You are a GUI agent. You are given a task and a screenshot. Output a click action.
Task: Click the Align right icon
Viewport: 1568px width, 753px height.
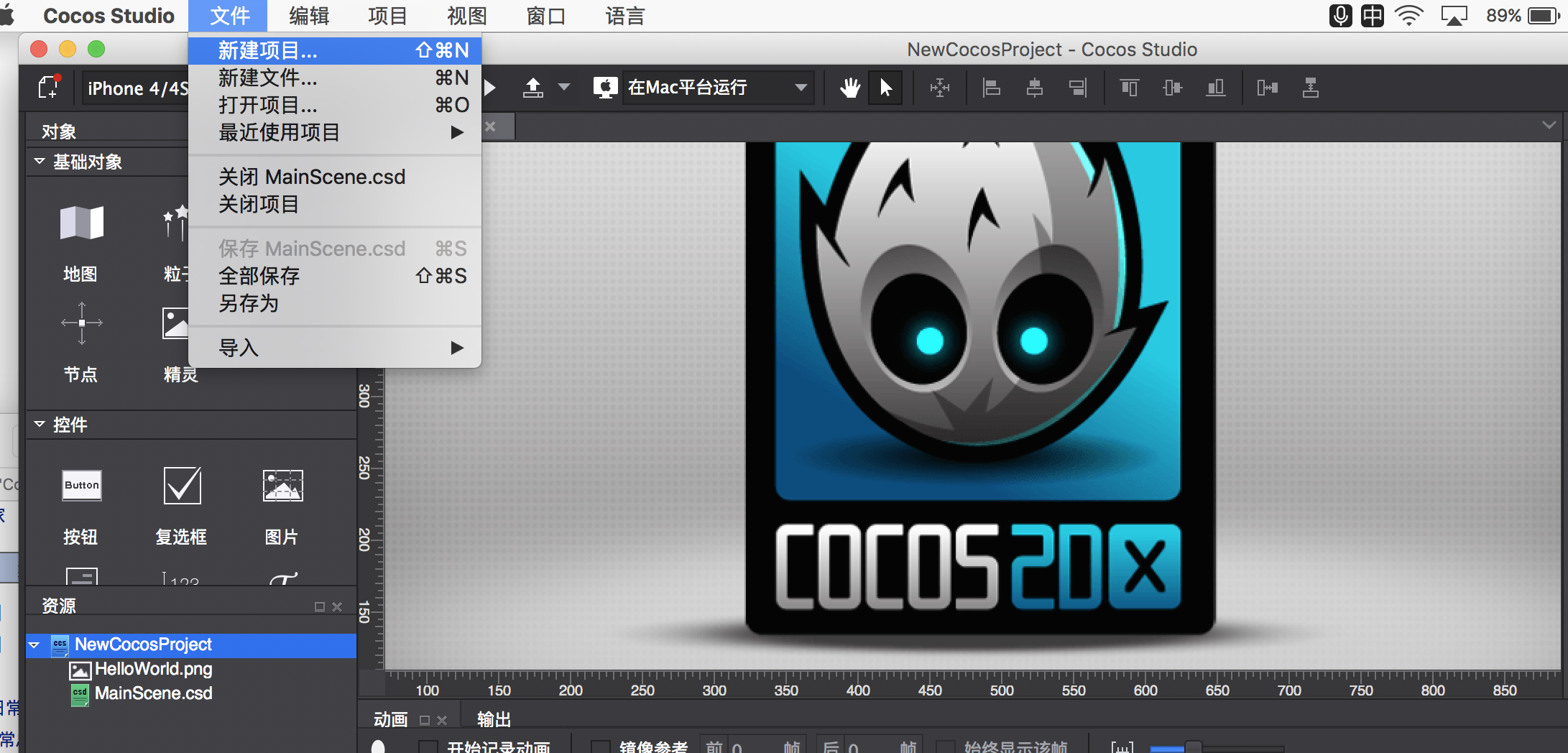pos(1078,88)
